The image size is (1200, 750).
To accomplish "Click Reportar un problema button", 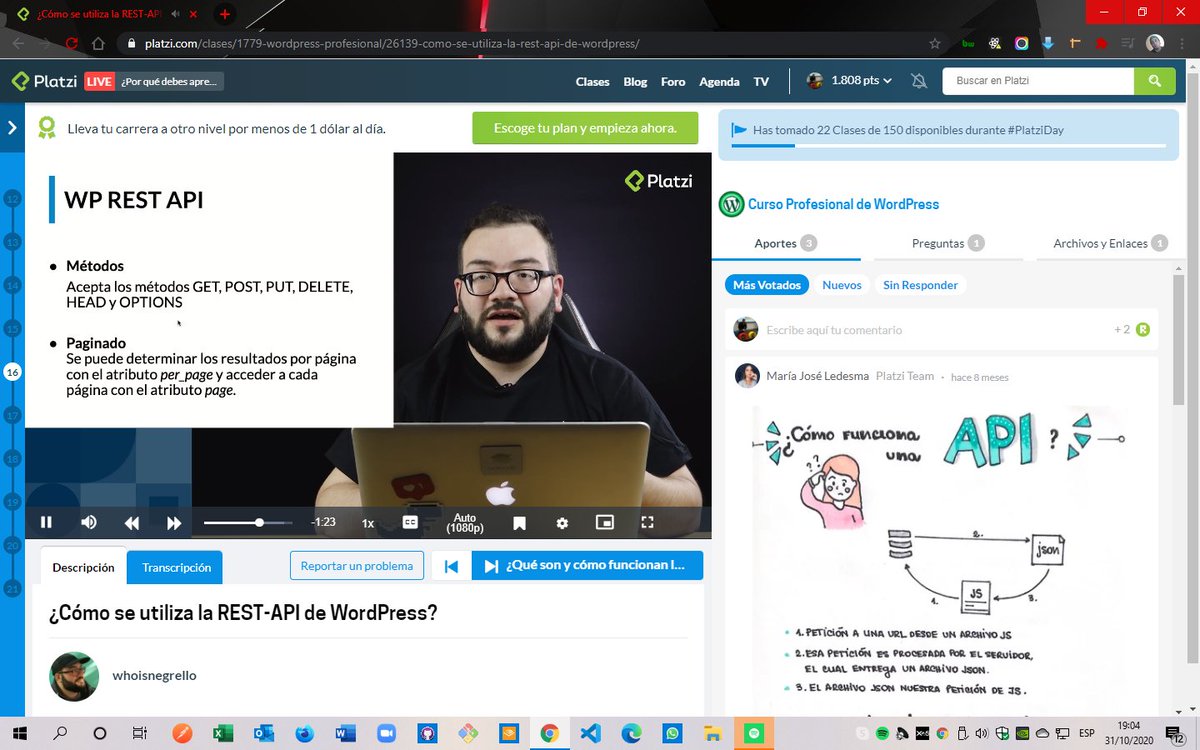I will [357, 565].
